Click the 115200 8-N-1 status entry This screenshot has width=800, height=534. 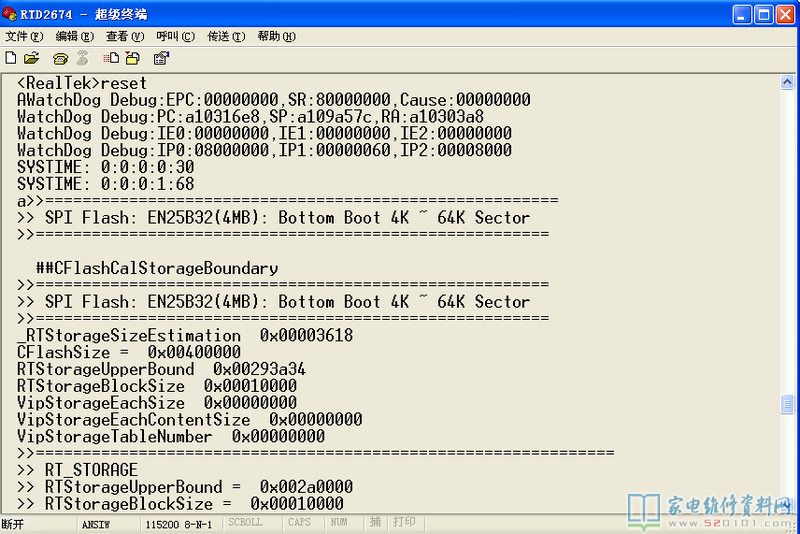pos(179,524)
